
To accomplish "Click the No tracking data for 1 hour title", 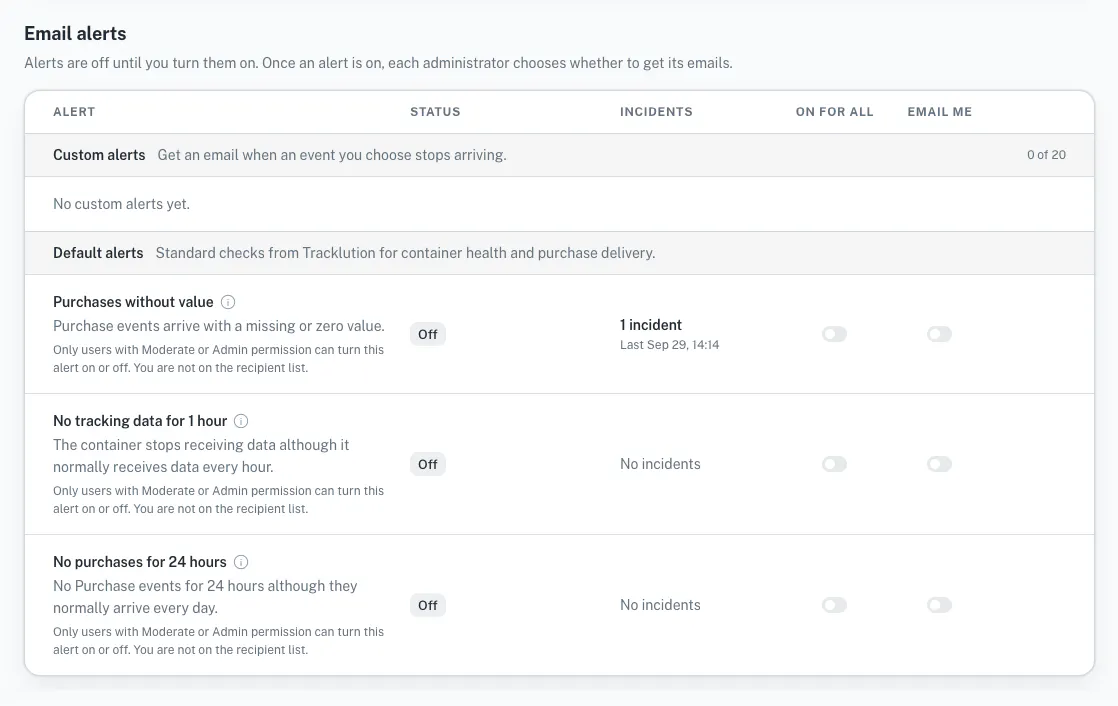I will pos(140,421).
